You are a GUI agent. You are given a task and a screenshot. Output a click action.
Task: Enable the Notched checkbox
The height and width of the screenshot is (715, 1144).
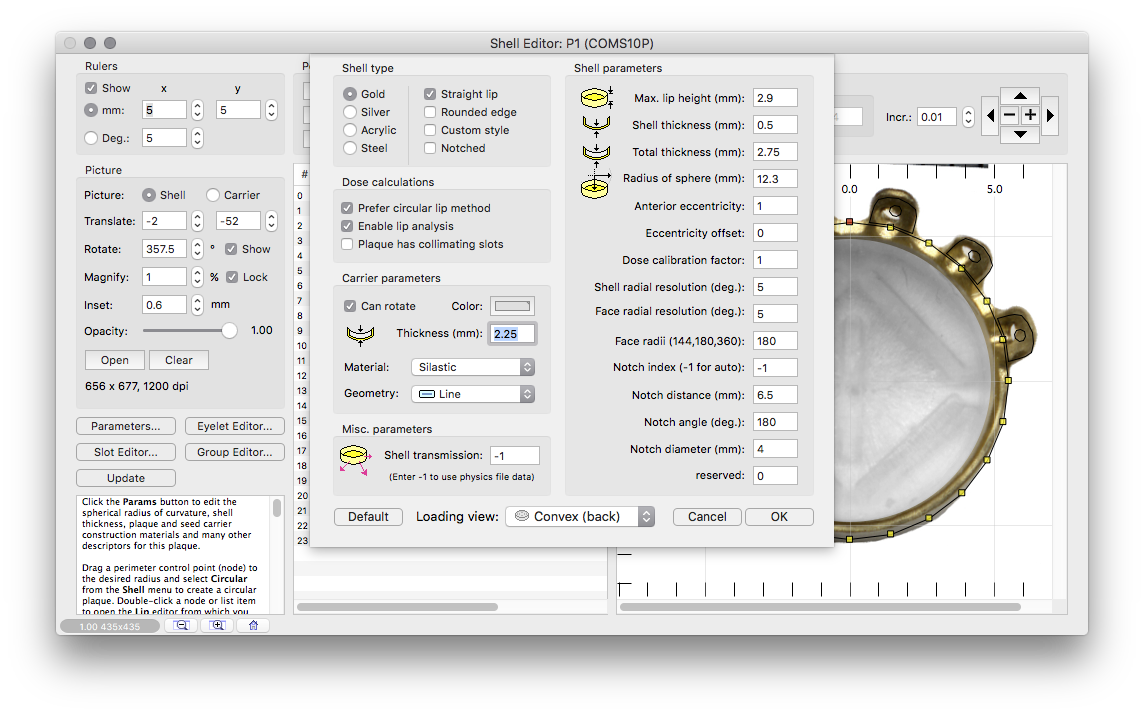[x=430, y=148]
